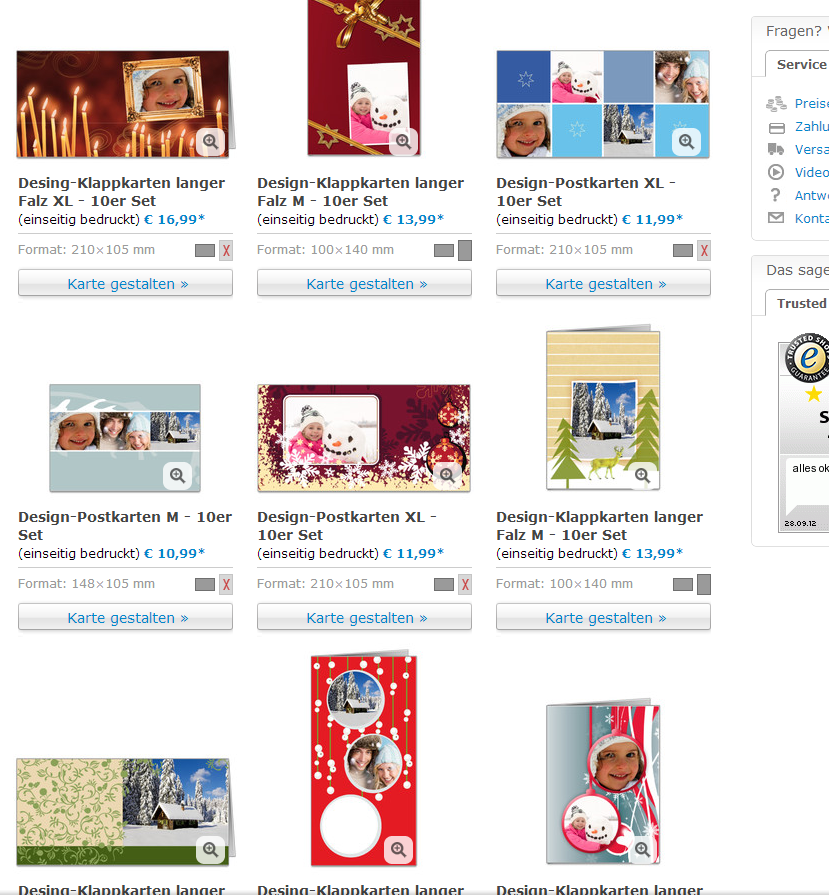Click the Trusted Shops guarantee seal

808,358
